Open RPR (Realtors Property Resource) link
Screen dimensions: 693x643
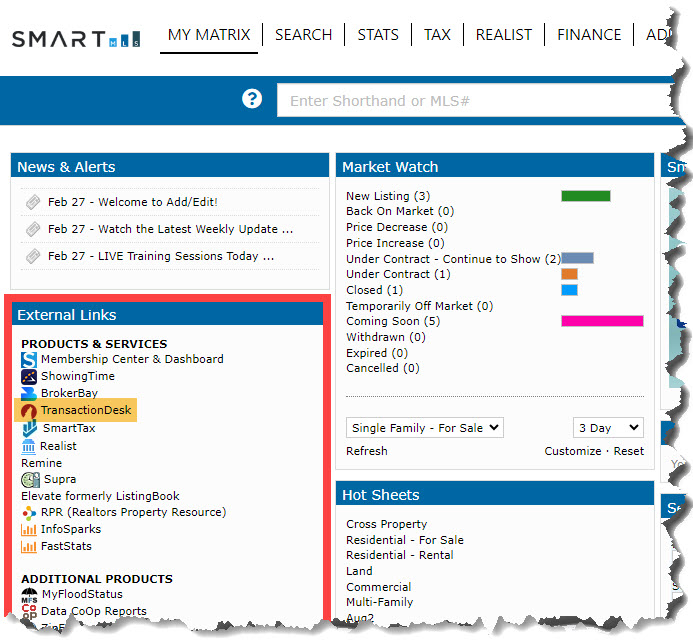[133, 513]
